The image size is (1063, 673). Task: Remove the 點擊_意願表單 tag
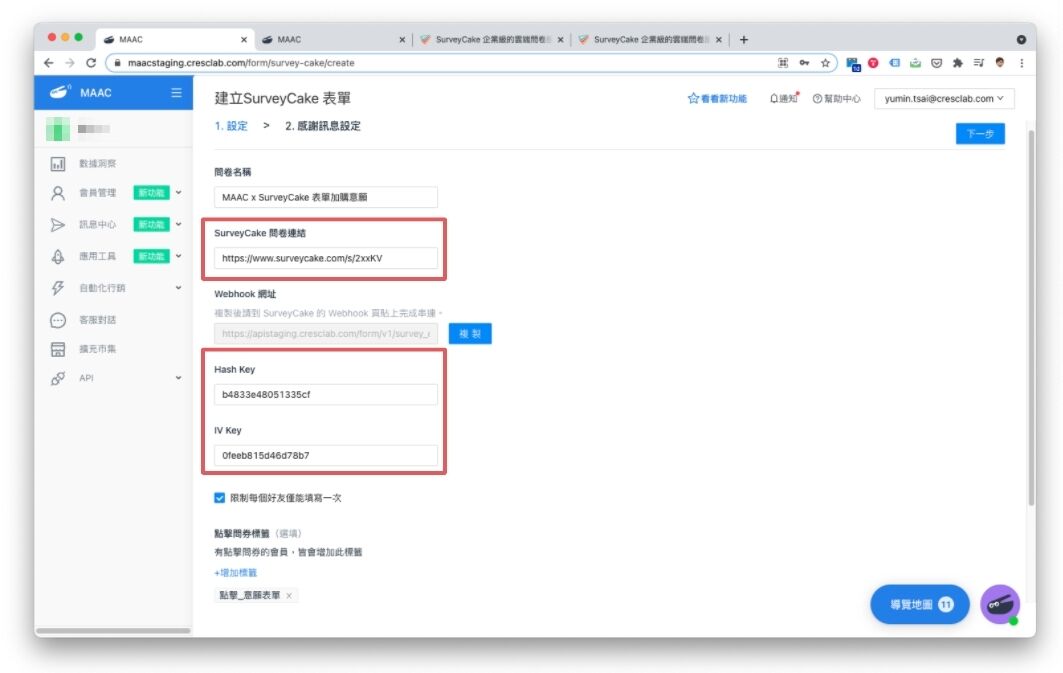289,596
